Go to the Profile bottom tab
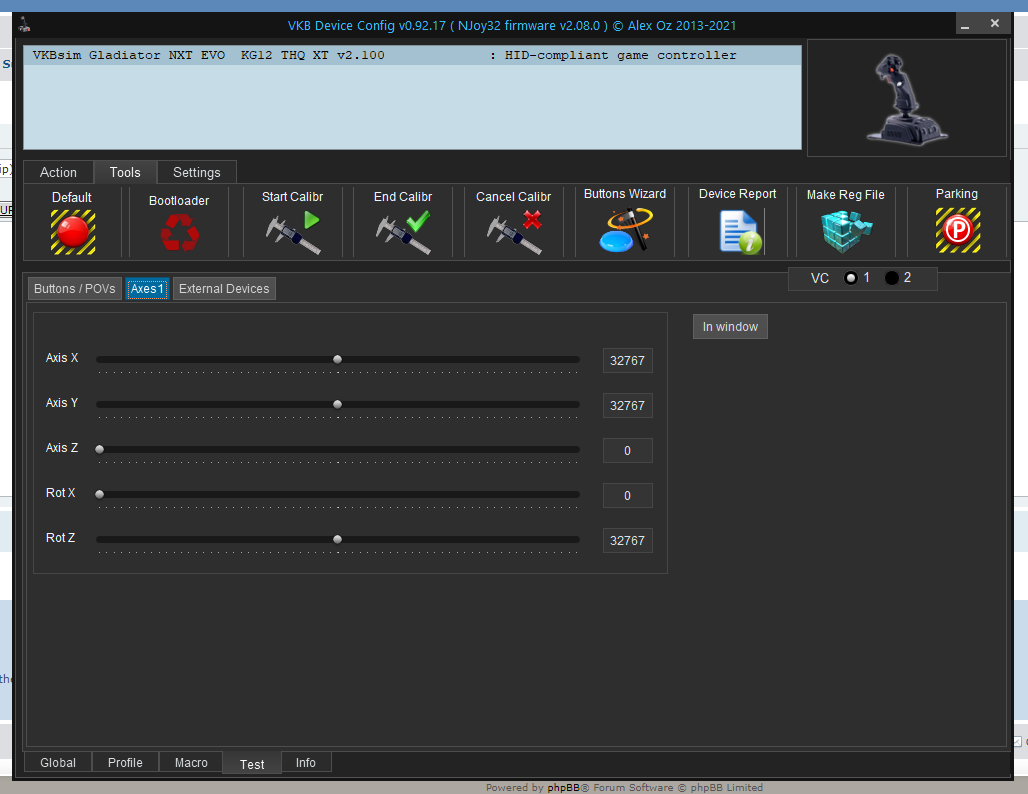The width and height of the screenshot is (1028, 794). coord(125,763)
